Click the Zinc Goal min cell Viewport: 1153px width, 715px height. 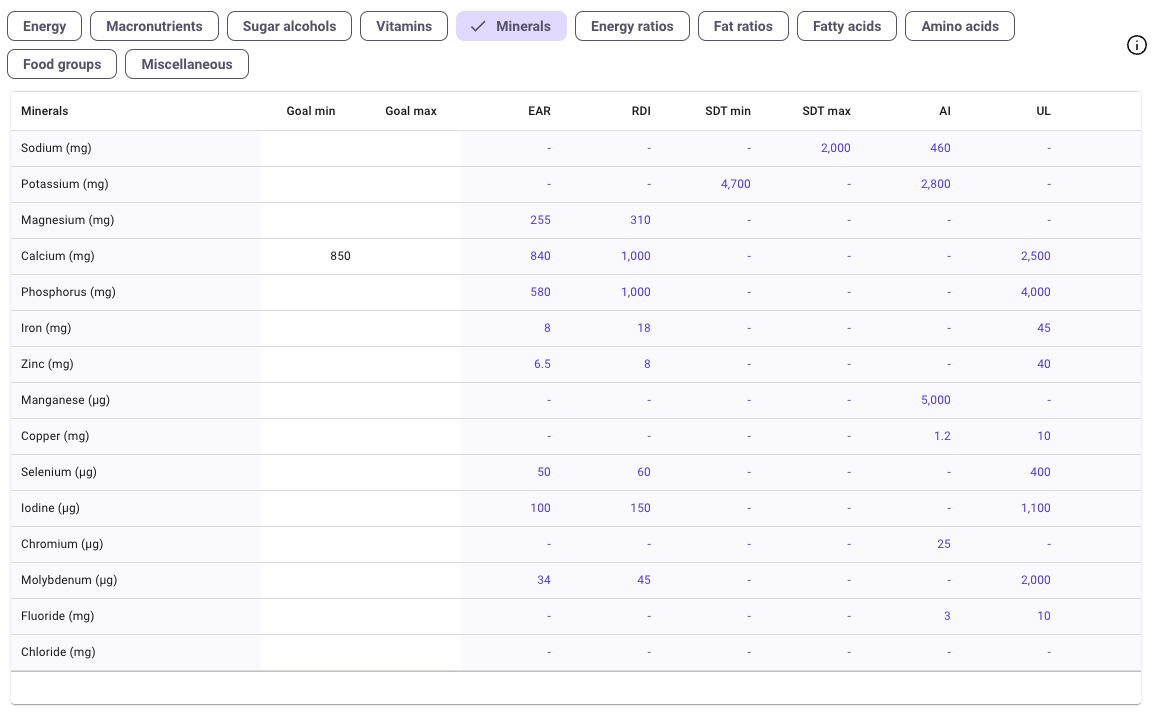pyautogui.click(x=311, y=364)
